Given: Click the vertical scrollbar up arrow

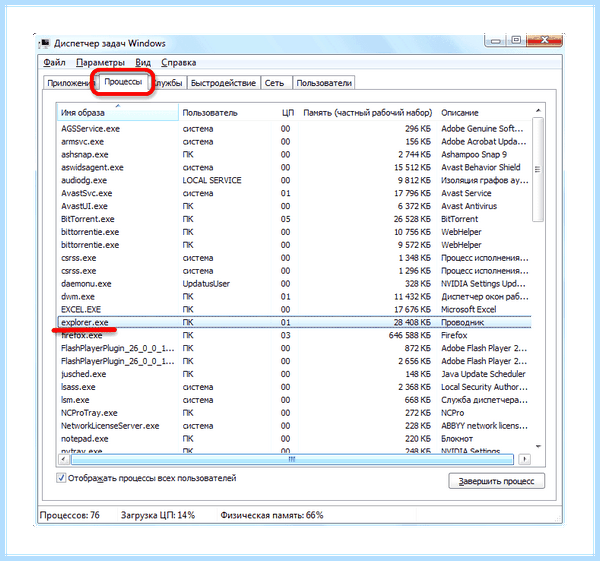Looking at the screenshot, I should click(538, 111).
